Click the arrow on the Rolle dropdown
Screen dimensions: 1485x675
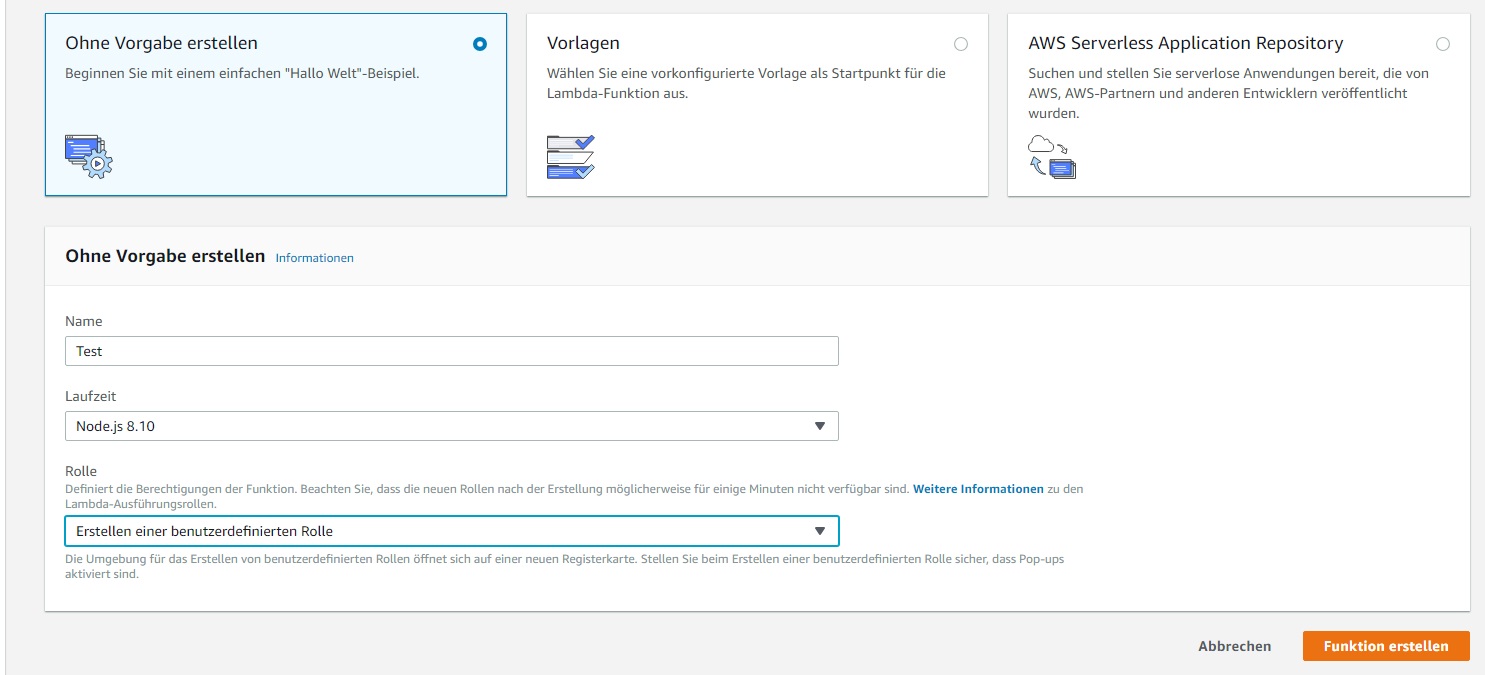pyautogui.click(x=819, y=531)
